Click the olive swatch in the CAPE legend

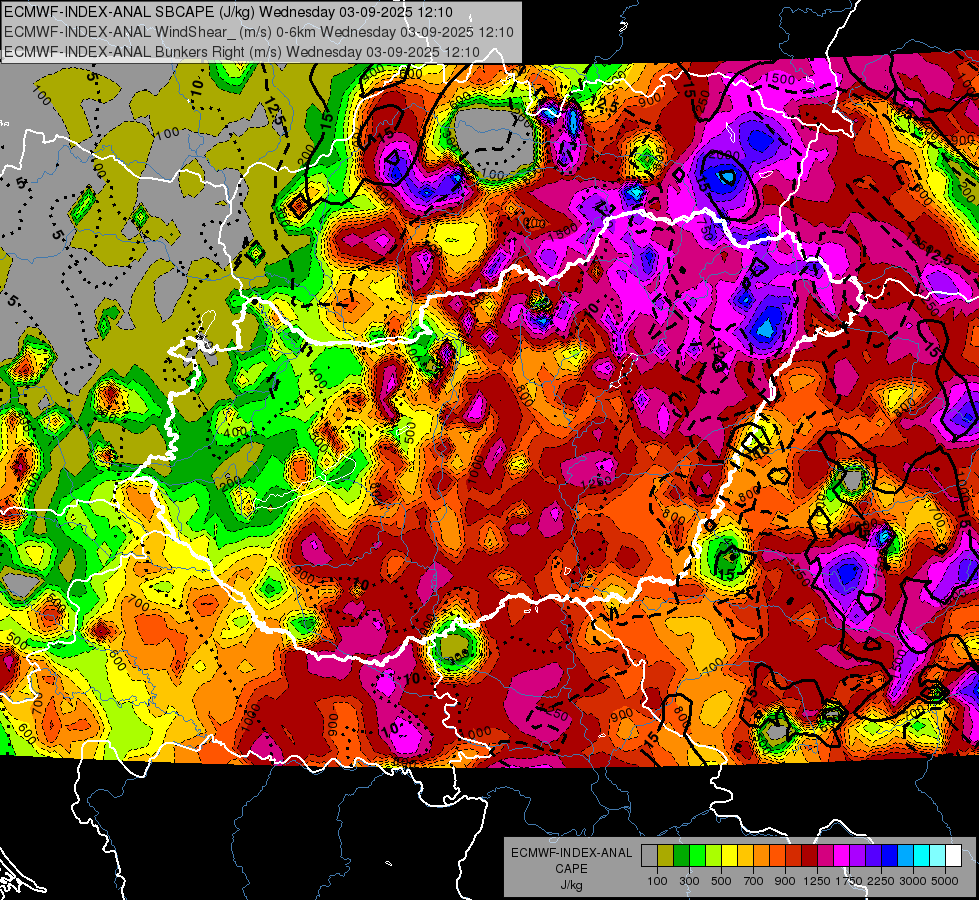[666, 855]
